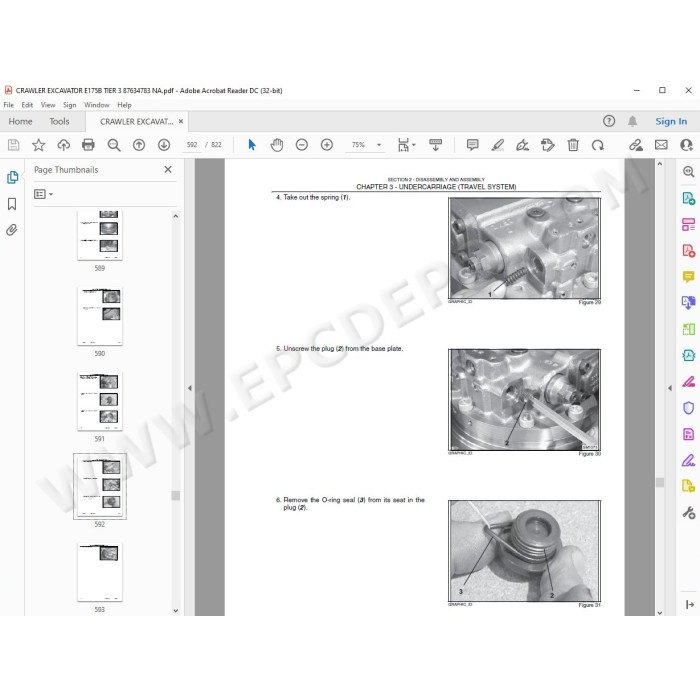
Task: Click the document vertical scrollbar handle
Action: (x=660, y=482)
